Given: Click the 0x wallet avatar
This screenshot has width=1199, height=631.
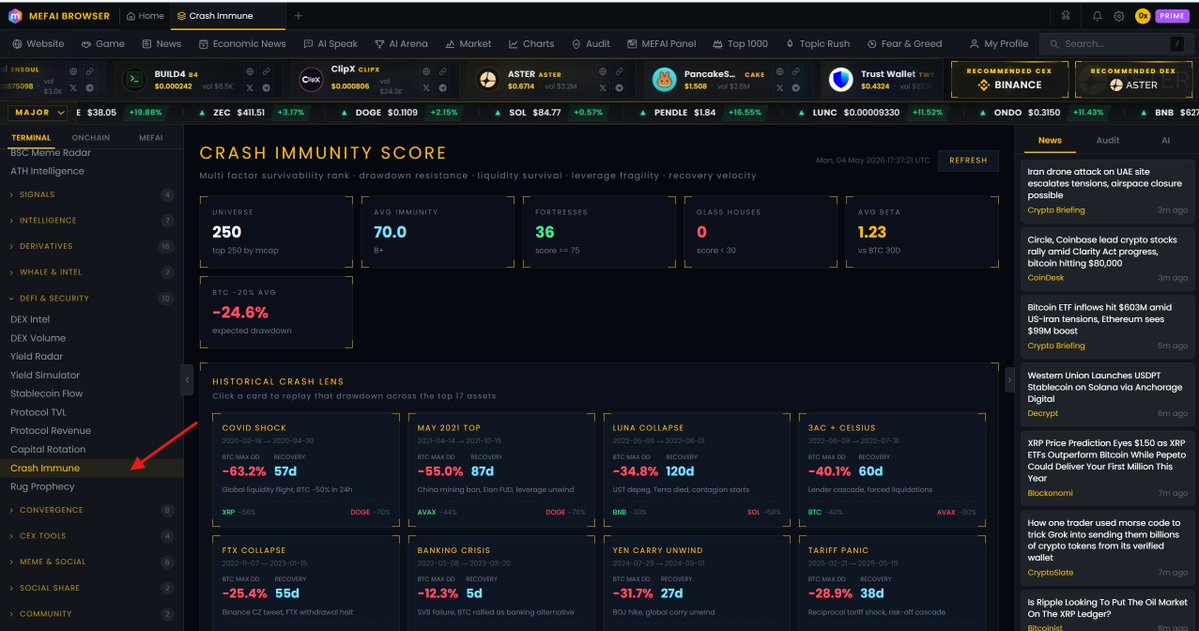Looking at the screenshot, I should [x=1142, y=16].
